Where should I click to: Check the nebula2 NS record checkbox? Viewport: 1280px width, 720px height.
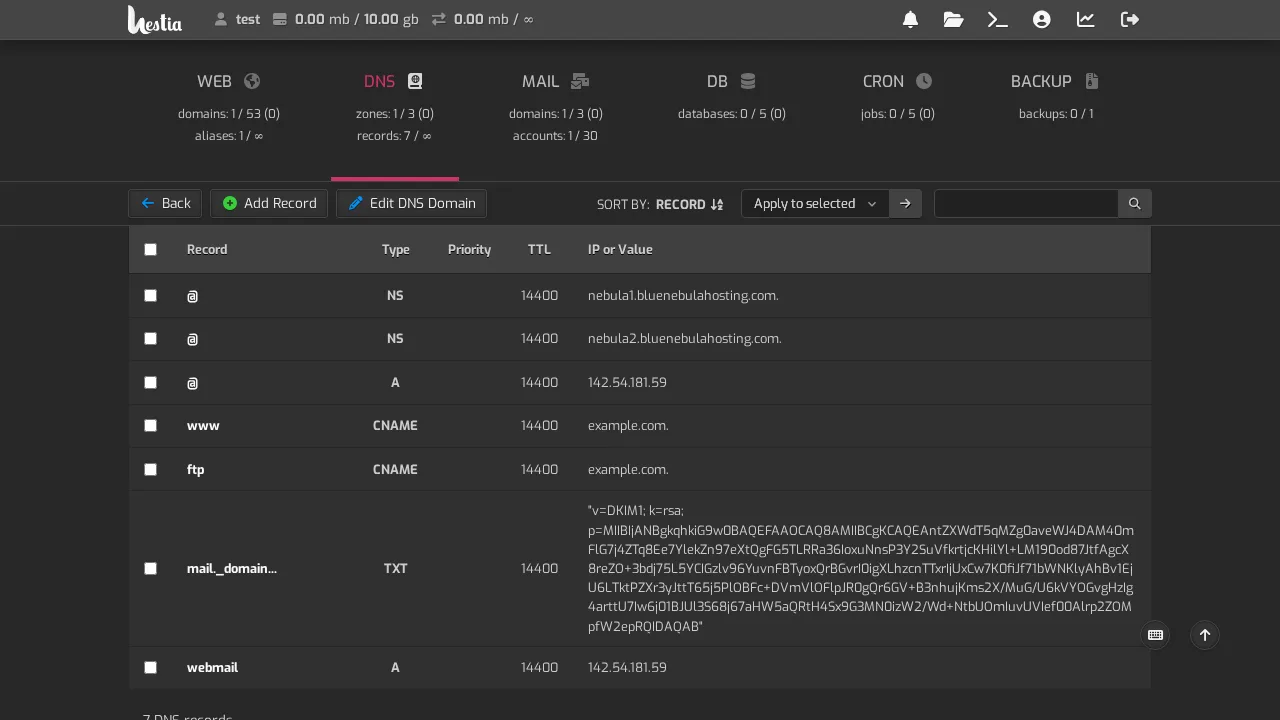coord(151,338)
